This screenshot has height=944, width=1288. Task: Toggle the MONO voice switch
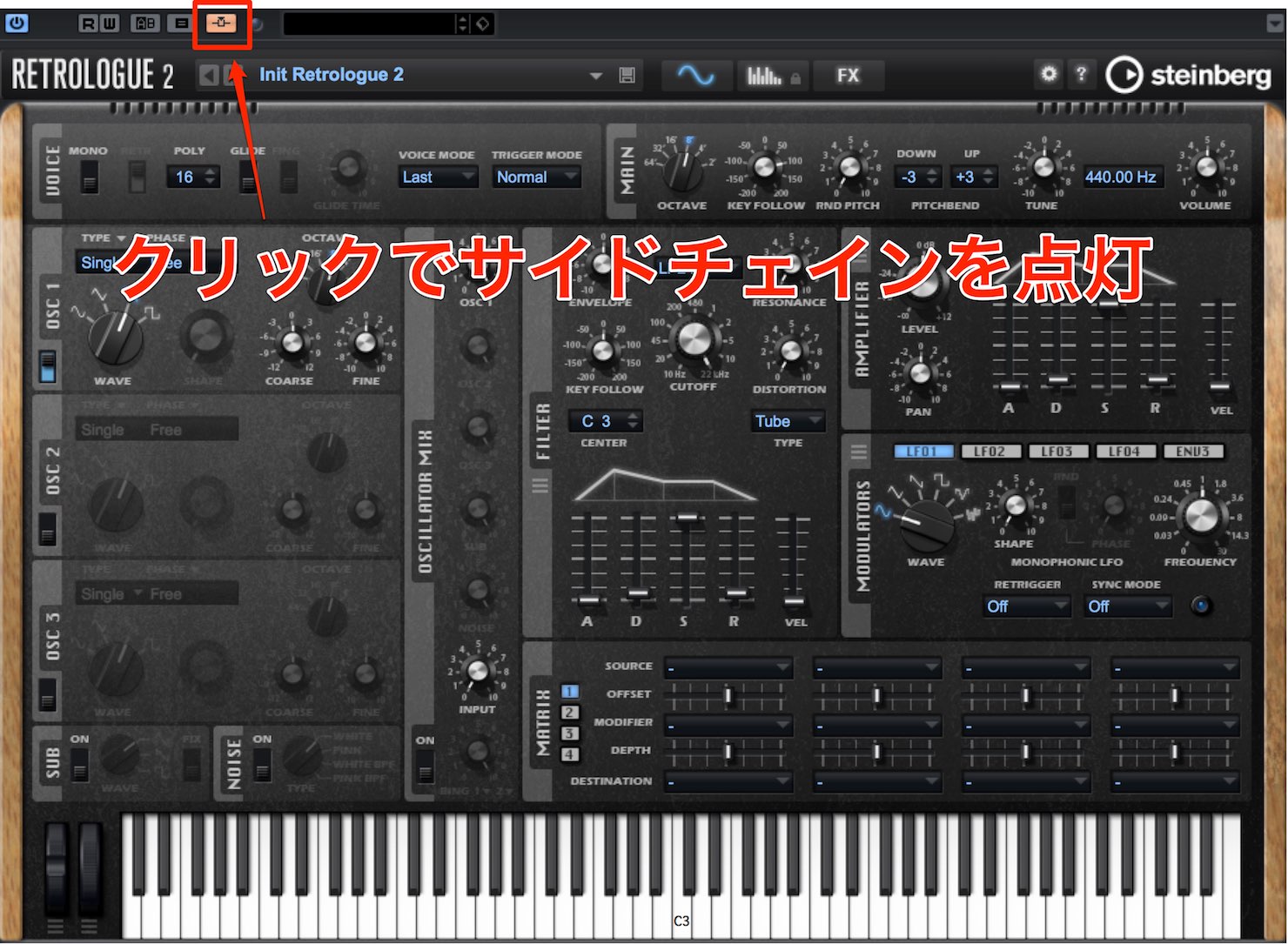pyautogui.click(x=89, y=177)
